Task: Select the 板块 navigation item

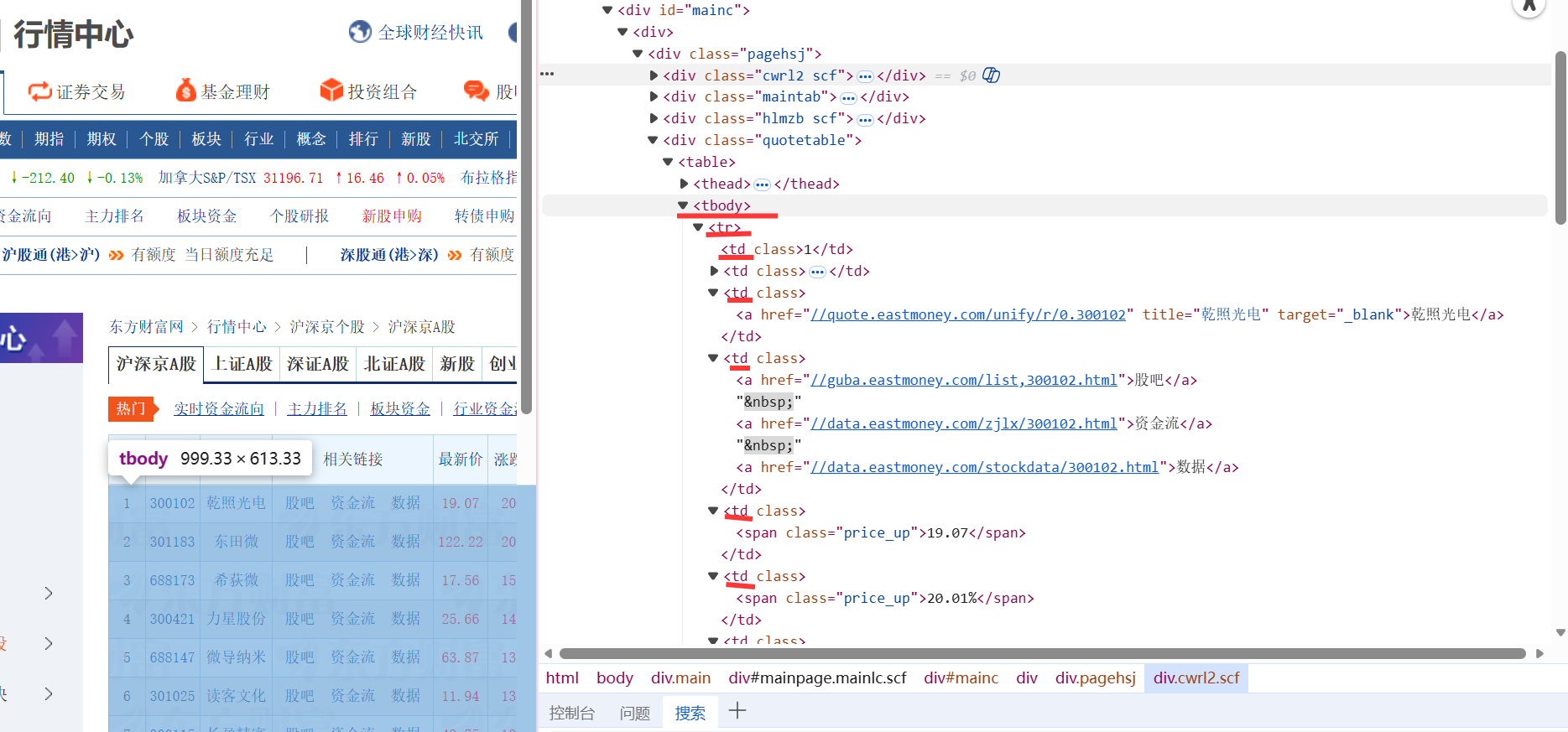Action: click(206, 139)
